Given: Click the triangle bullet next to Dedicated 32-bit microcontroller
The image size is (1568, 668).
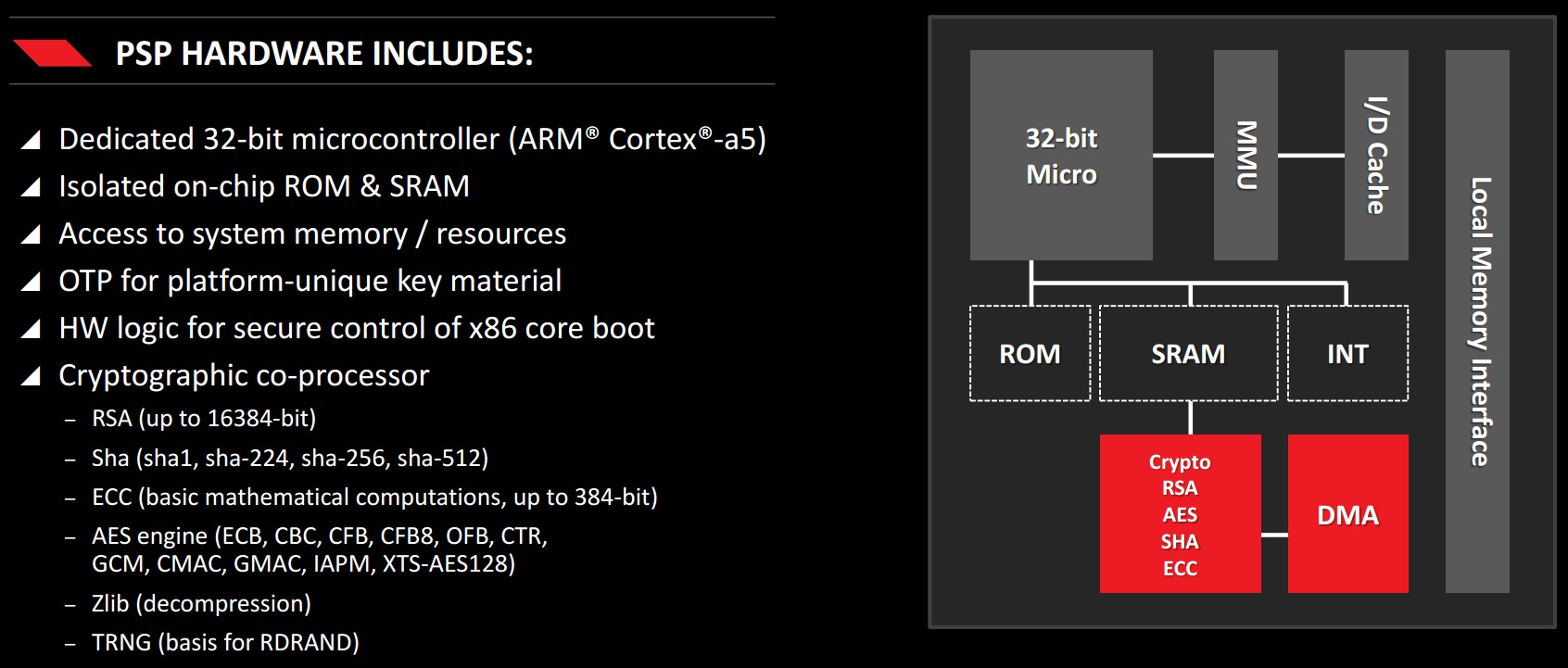Looking at the screenshot, I should (x=32, y=140).
